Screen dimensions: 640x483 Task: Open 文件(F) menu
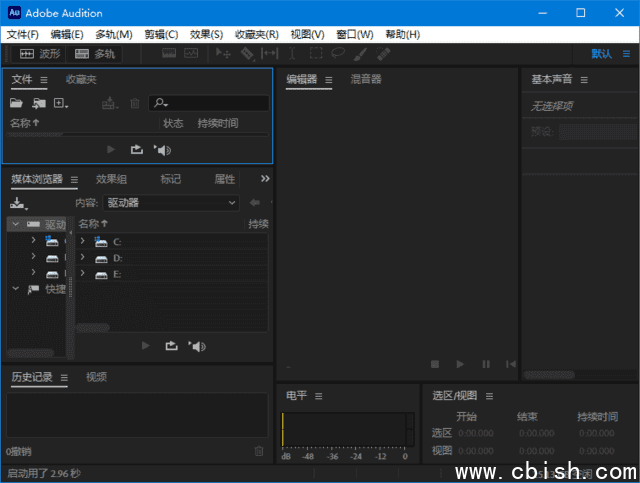click(22, 35)
